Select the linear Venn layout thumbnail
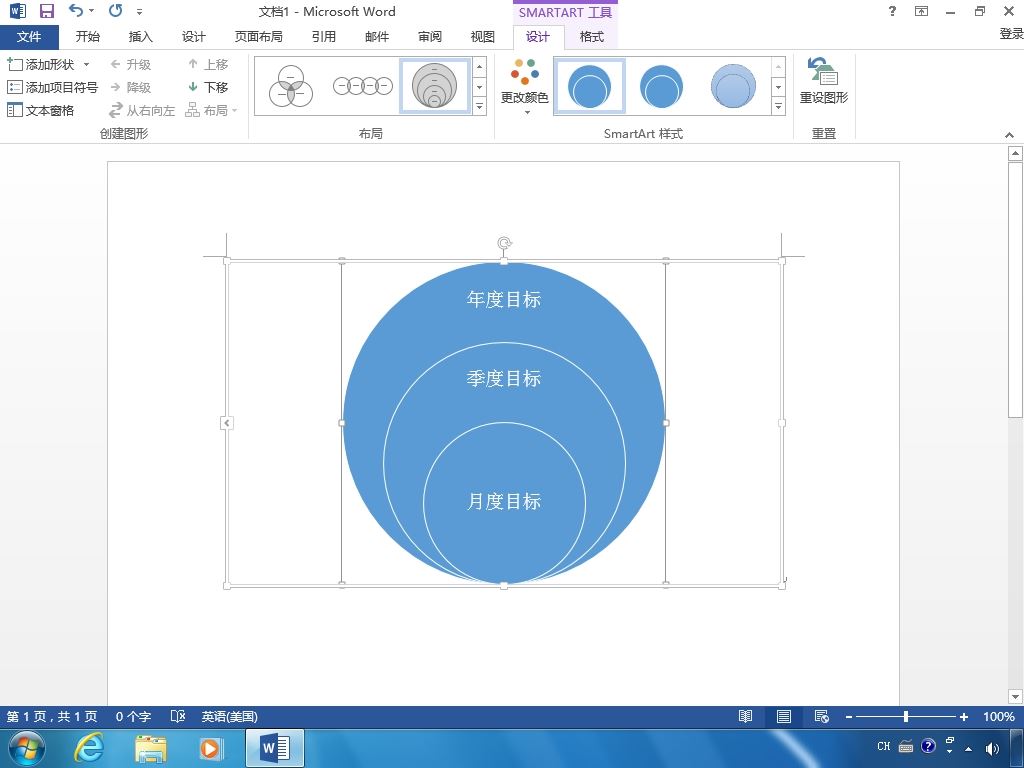This screenshot has width=1024, height=768. 362,86
